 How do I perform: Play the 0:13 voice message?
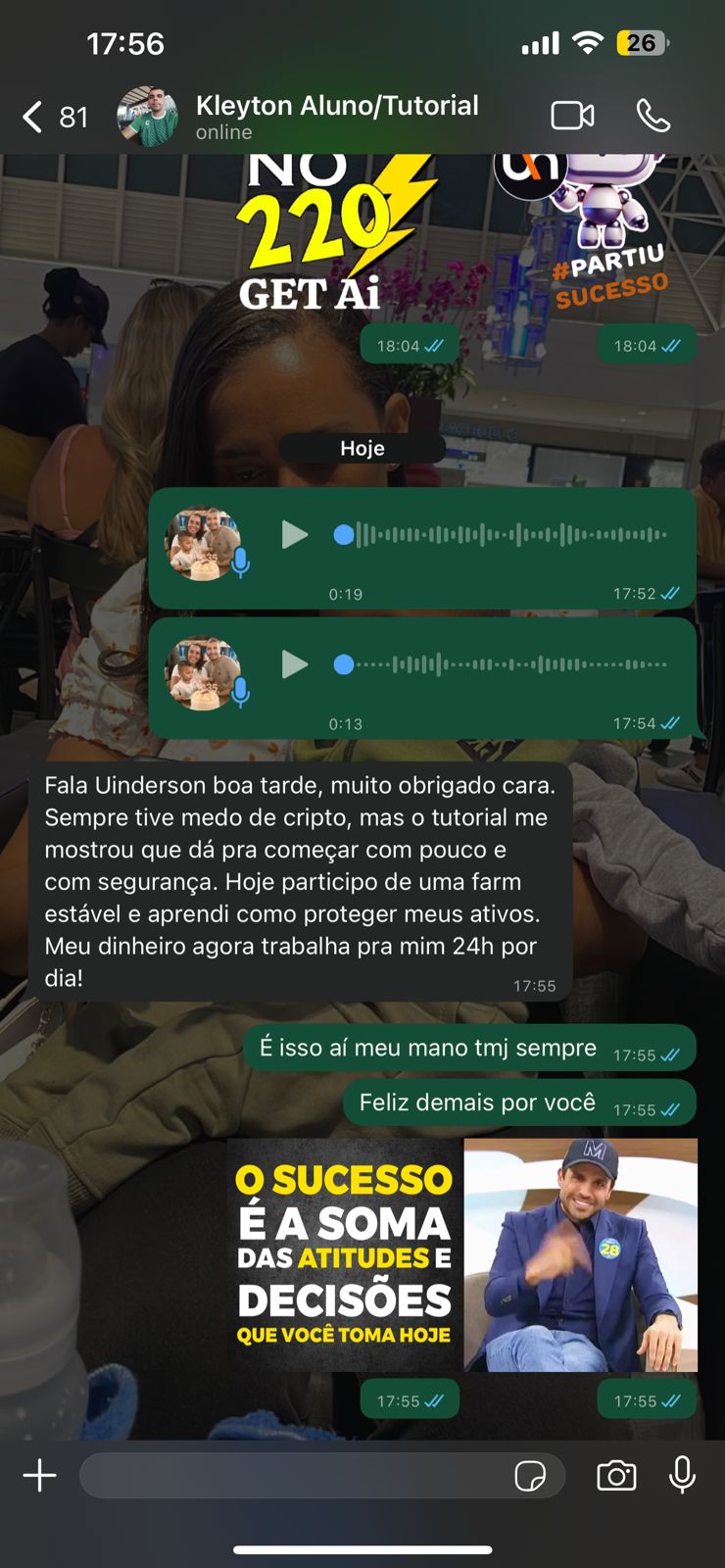point(294,664)
